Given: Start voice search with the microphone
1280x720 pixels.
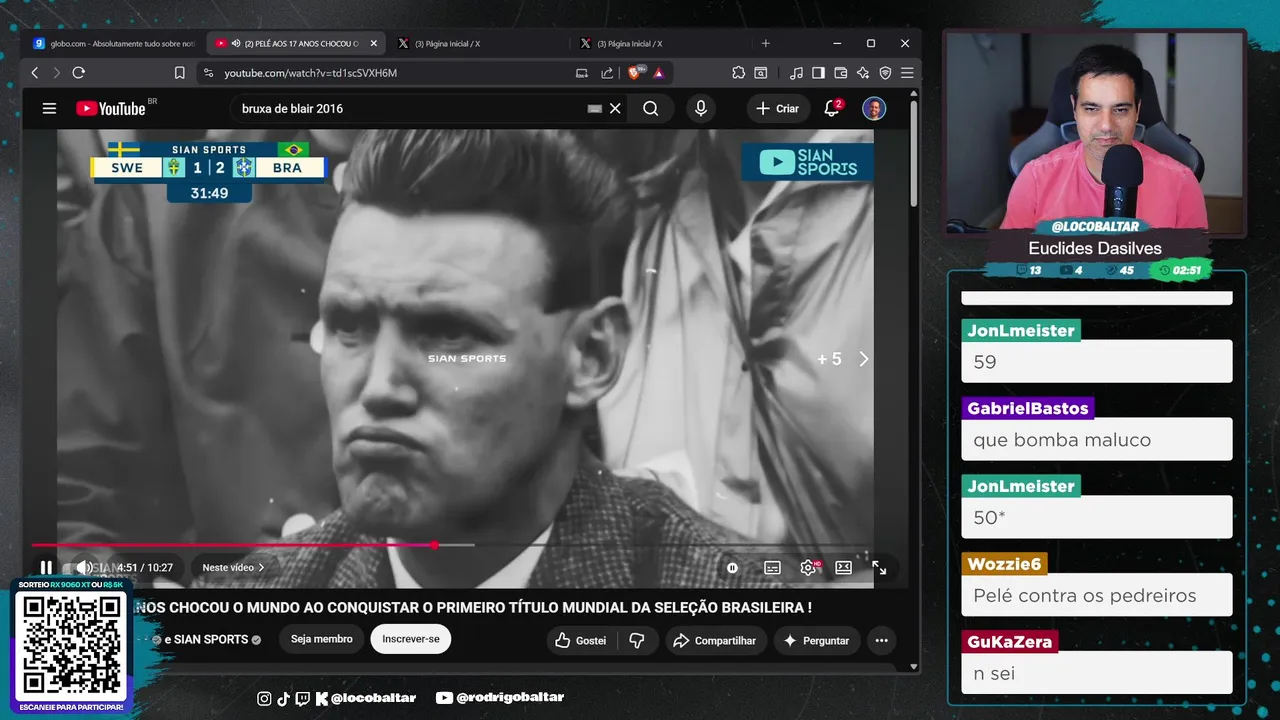Looking at the screenshot, I should pos(701,108).
